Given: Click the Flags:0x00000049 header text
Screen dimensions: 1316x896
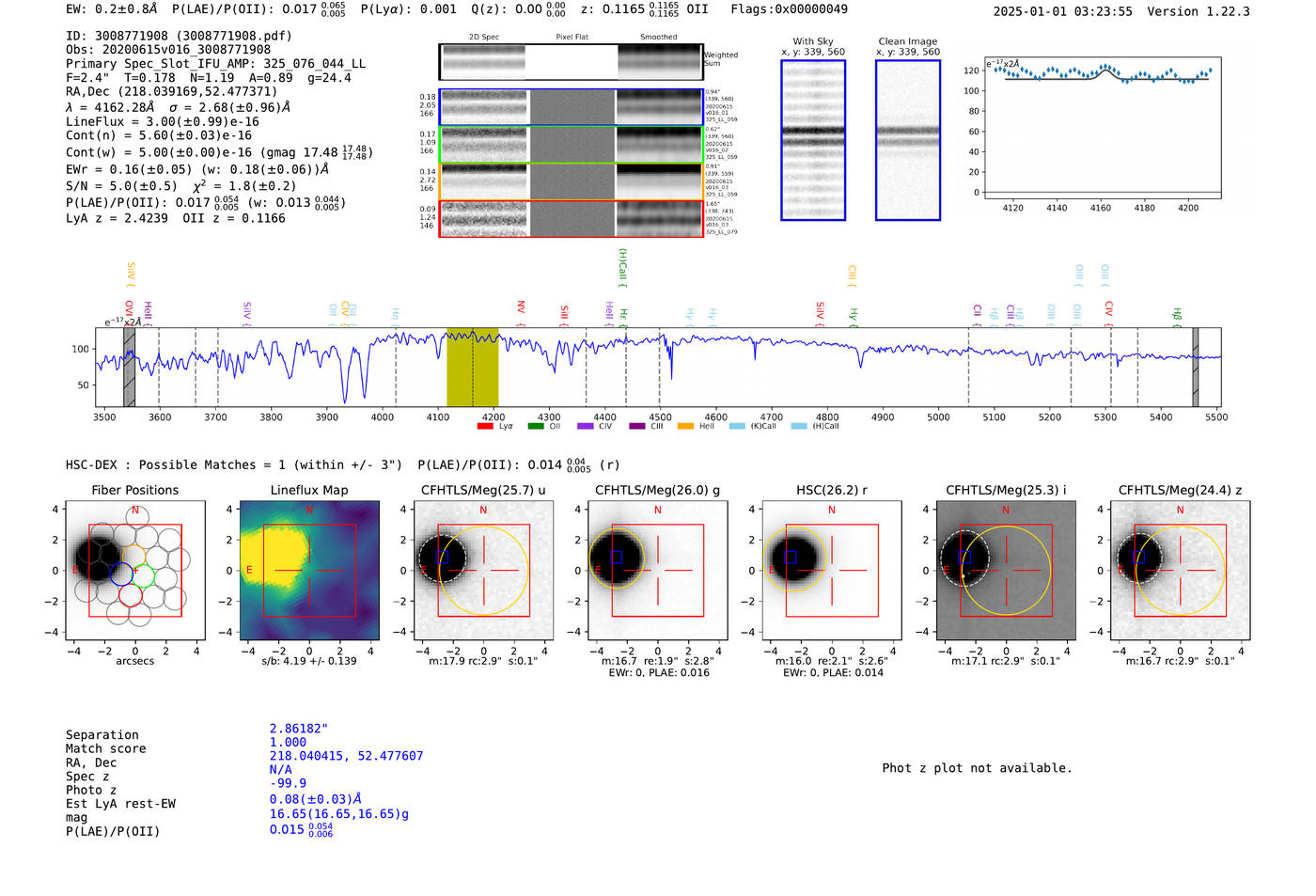Looking at the screenshot, I should pos(789,8).
